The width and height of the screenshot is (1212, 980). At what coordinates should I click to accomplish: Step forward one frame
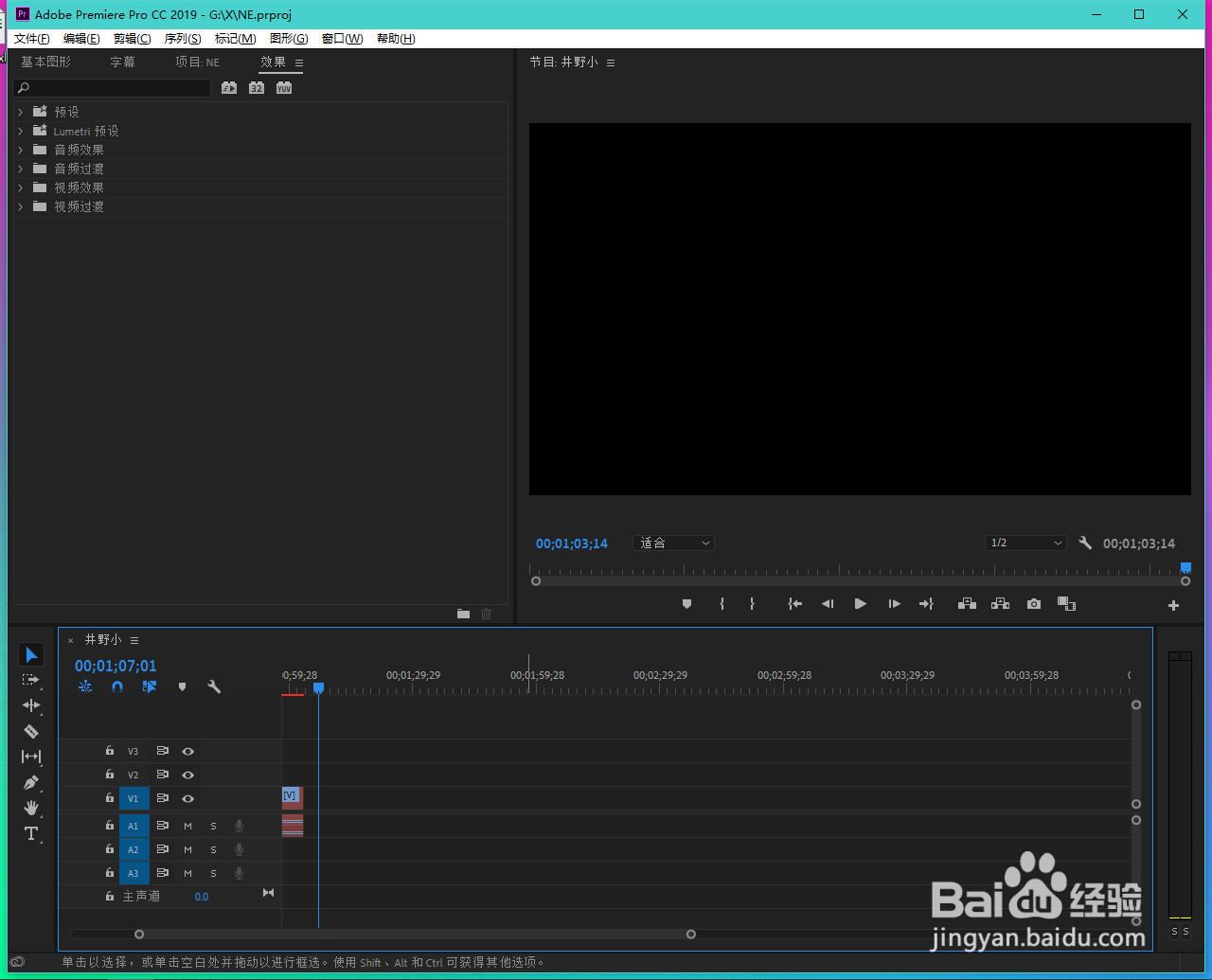tap(894, 604)
